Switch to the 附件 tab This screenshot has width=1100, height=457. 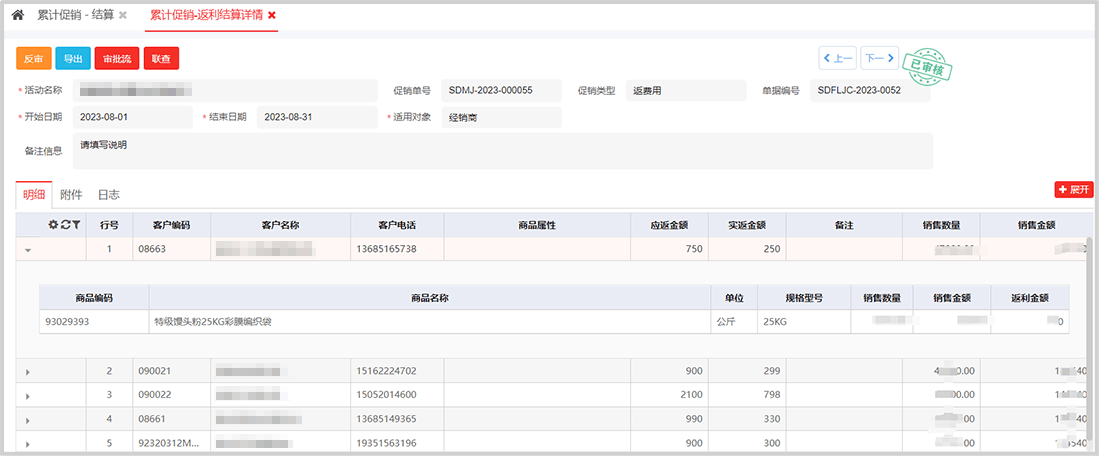[x=71, y=195]
